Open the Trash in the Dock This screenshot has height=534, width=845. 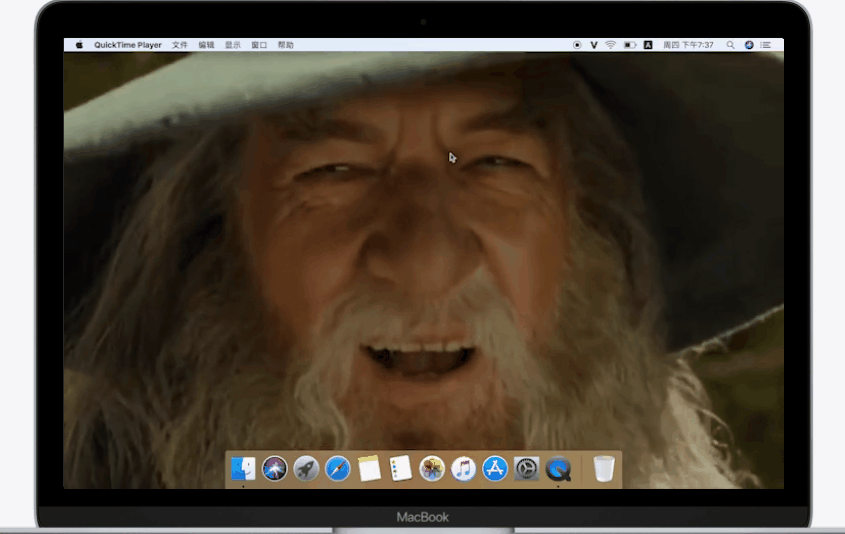(603, 468)
